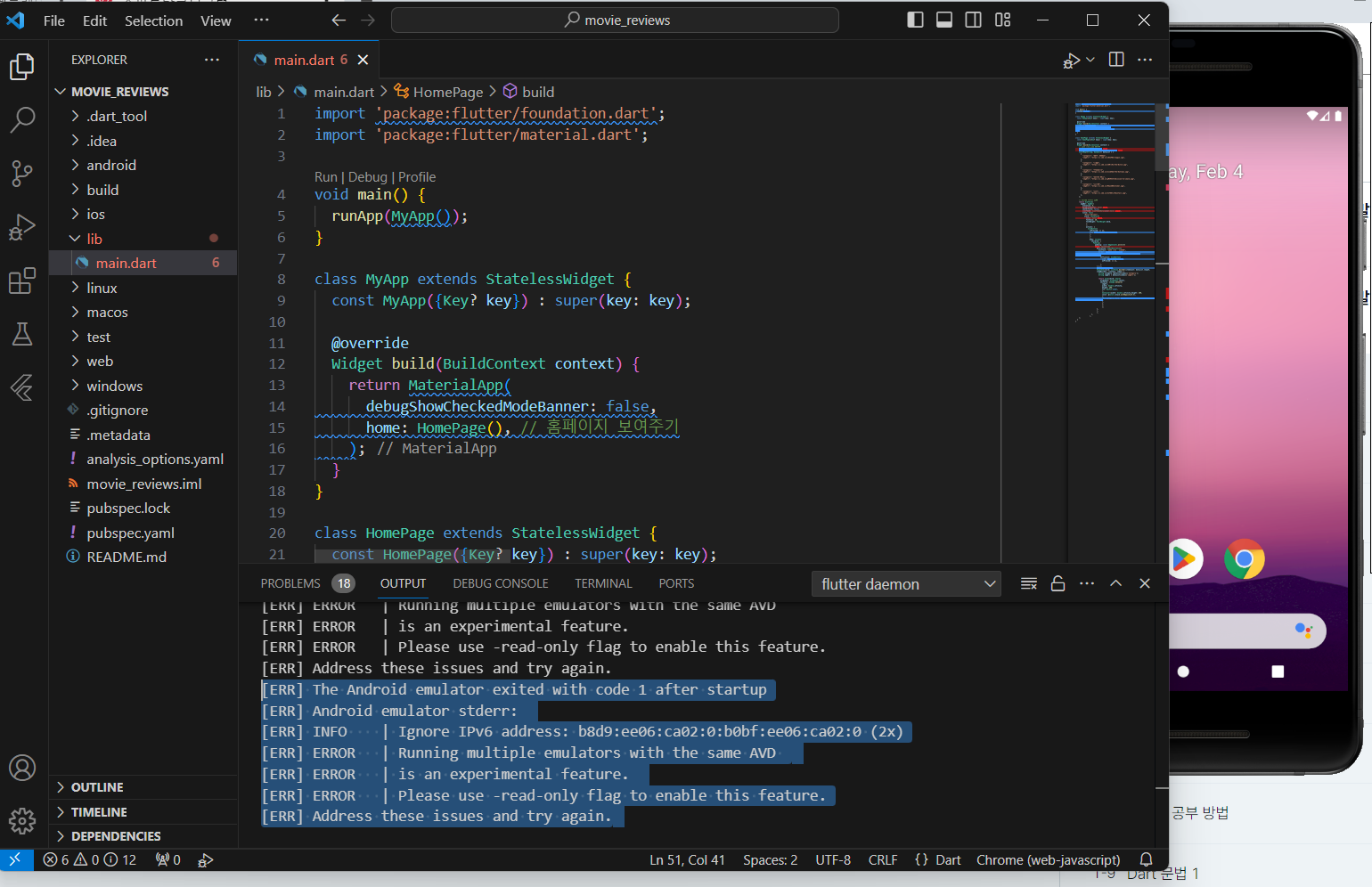Click the search box showing movie_reviews
The image size is (1372, 887).
click(615, 20)
